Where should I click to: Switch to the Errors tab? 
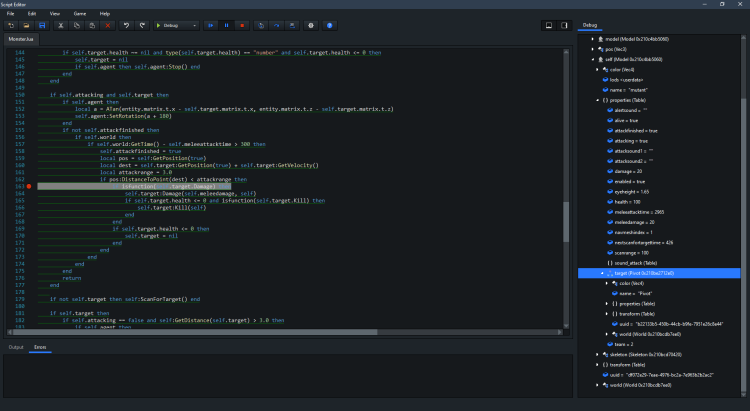pos(40,347)
